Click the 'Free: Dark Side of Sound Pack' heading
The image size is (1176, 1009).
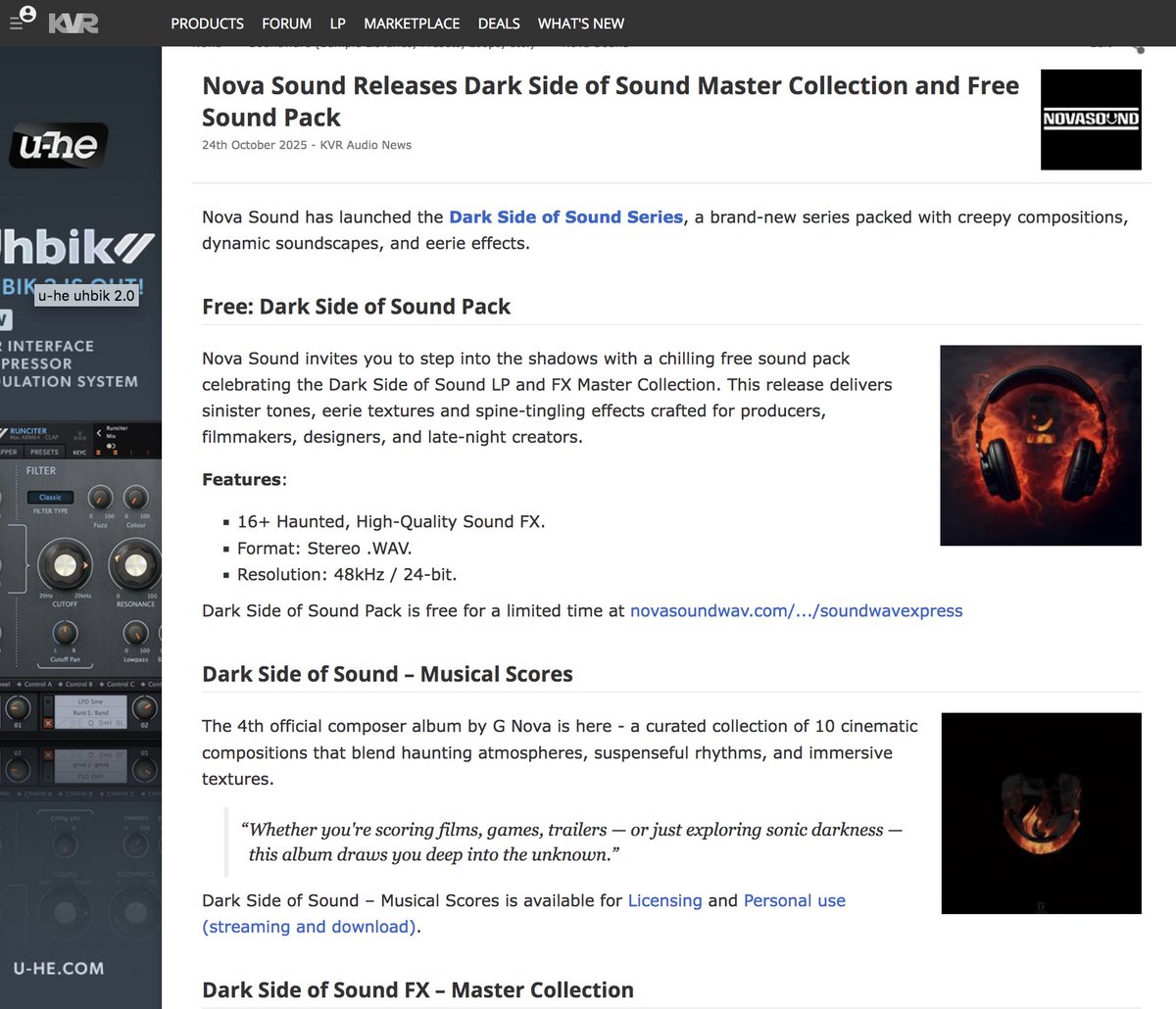(x=357, y=307)
